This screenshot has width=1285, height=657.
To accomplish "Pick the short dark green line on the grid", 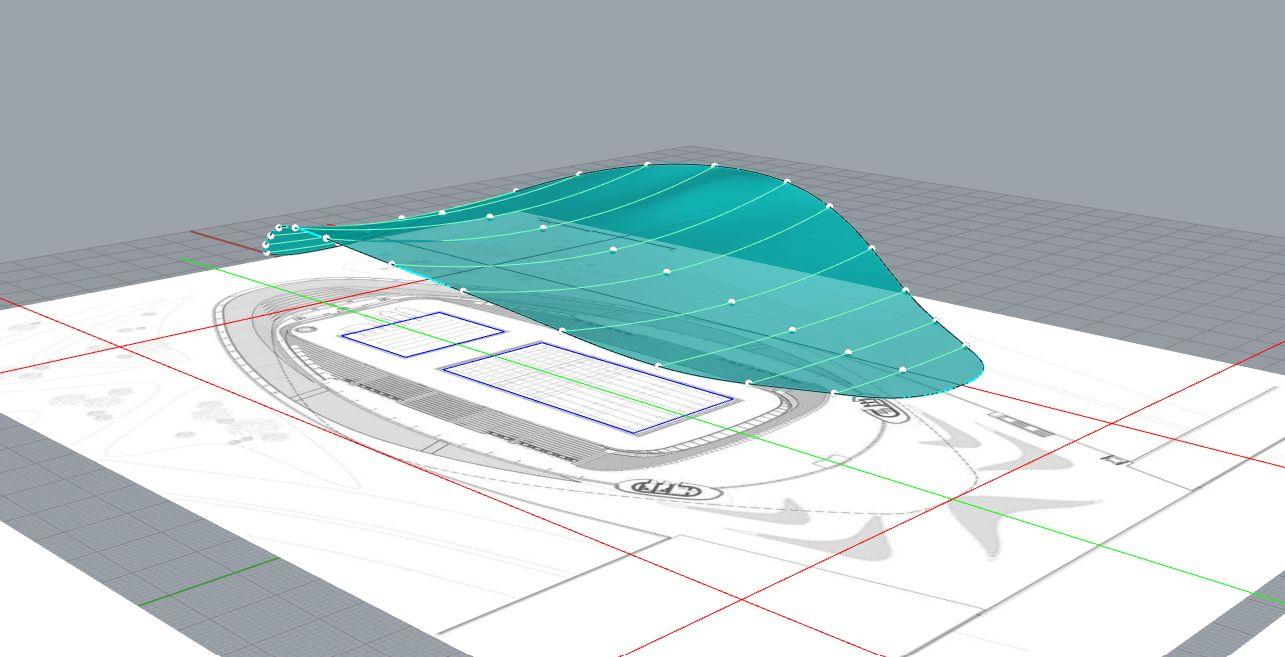I will (208, 582).
